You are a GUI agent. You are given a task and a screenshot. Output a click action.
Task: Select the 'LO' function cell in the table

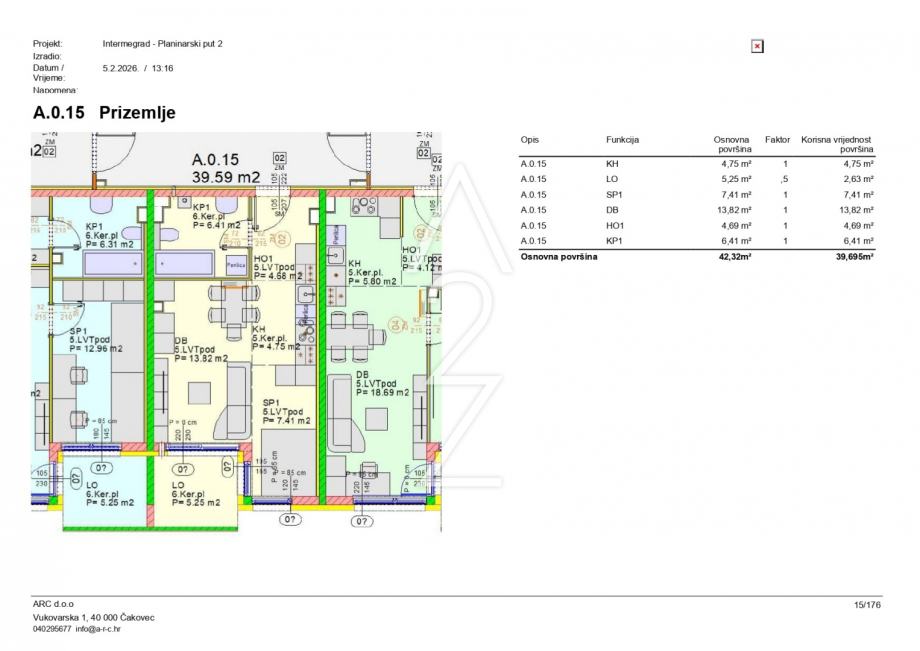click(612, 179)
